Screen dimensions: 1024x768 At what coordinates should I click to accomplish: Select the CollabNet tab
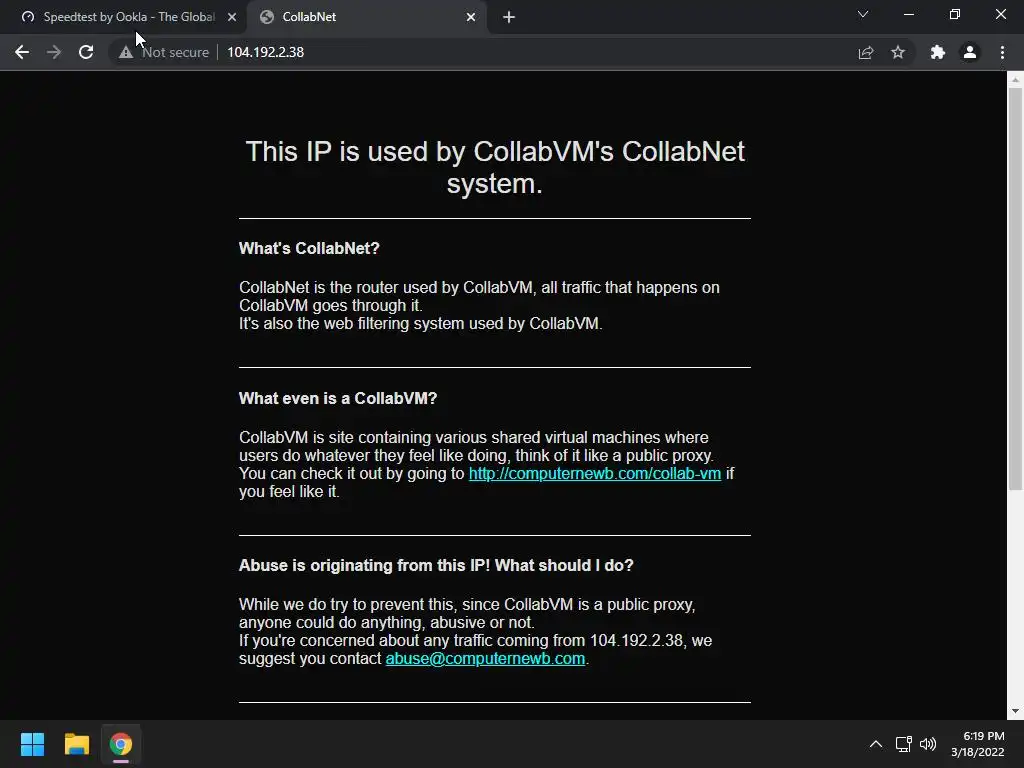coord(366,17)
